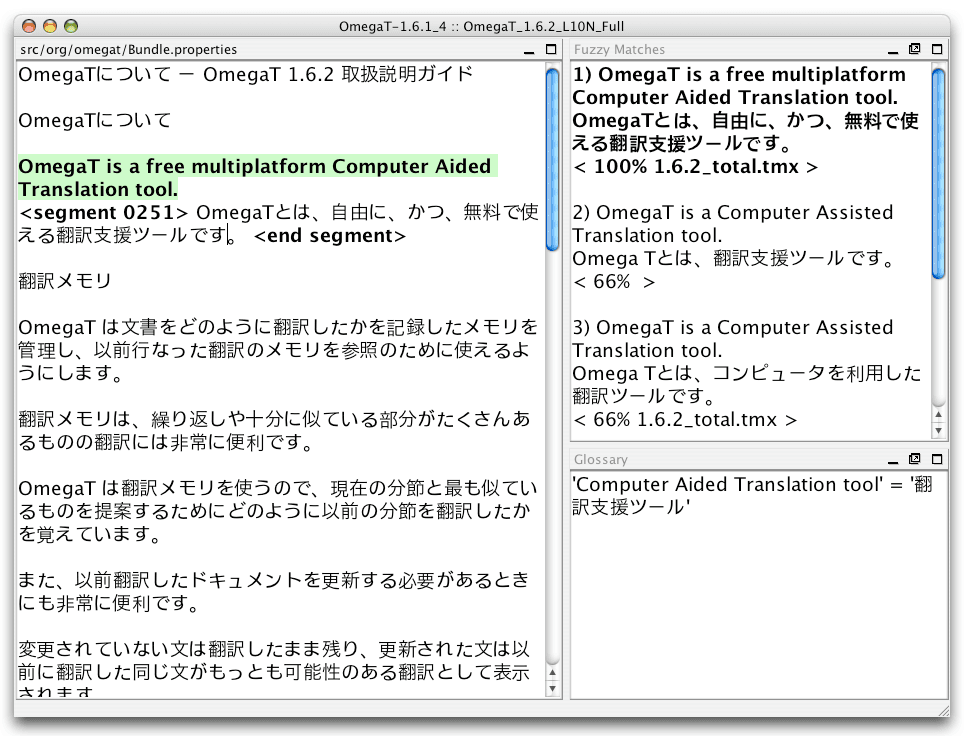Select the third 66% fuzzy match

tap(740, 370)
